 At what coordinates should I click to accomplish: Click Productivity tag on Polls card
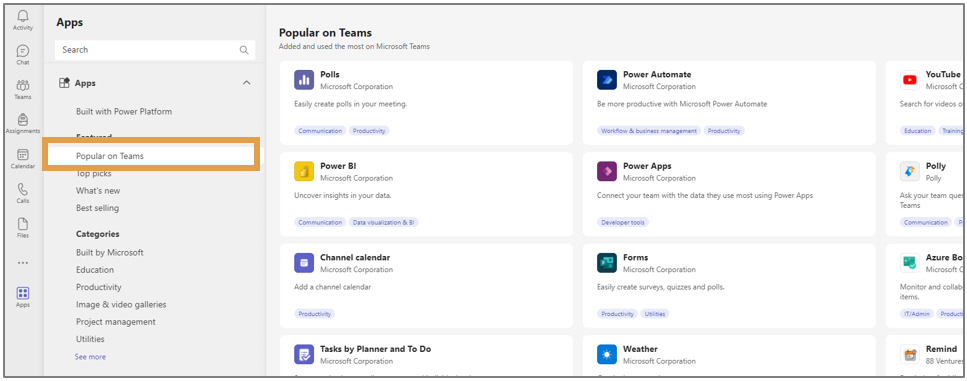click(369, 131)
